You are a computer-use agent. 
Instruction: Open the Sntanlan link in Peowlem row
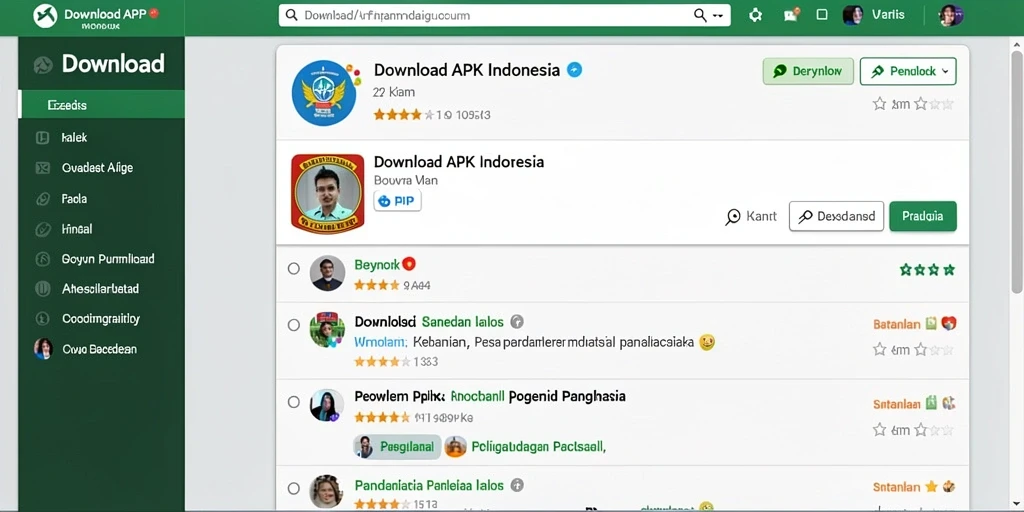pos(897,404)
